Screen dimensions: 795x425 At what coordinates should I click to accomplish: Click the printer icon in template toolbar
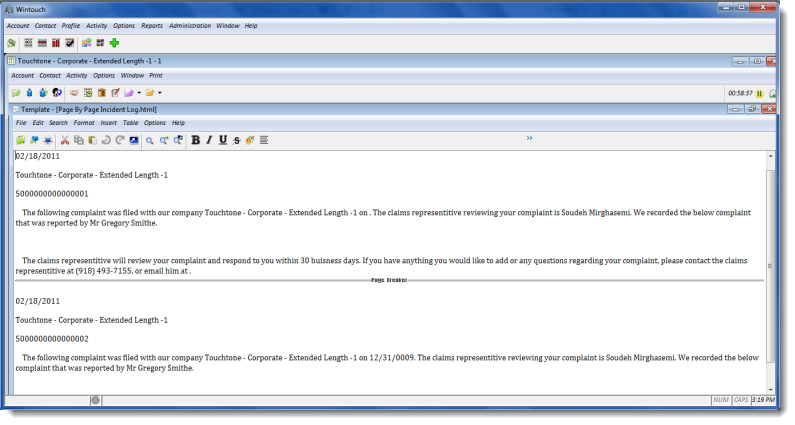pos(48,140)
